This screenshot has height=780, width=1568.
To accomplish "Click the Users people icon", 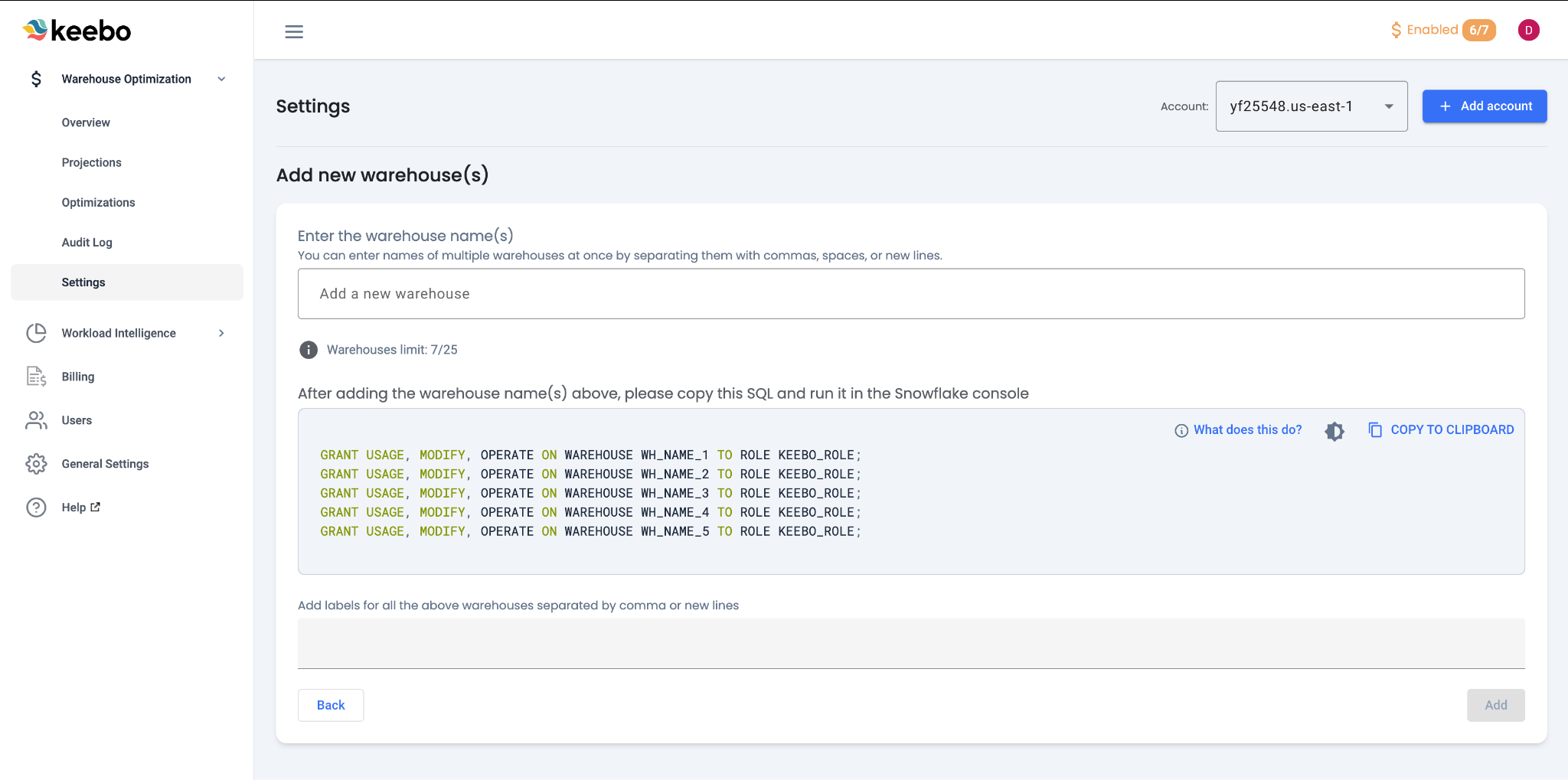I will [36, 420].
